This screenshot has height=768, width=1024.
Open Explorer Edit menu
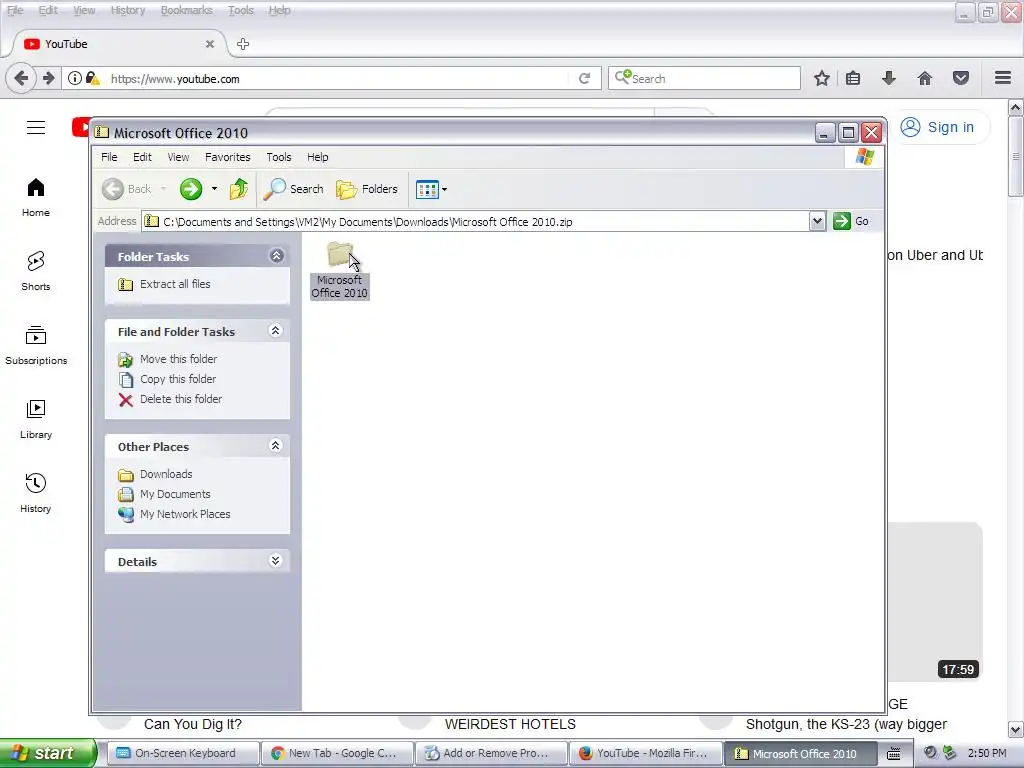click(142, 157)
